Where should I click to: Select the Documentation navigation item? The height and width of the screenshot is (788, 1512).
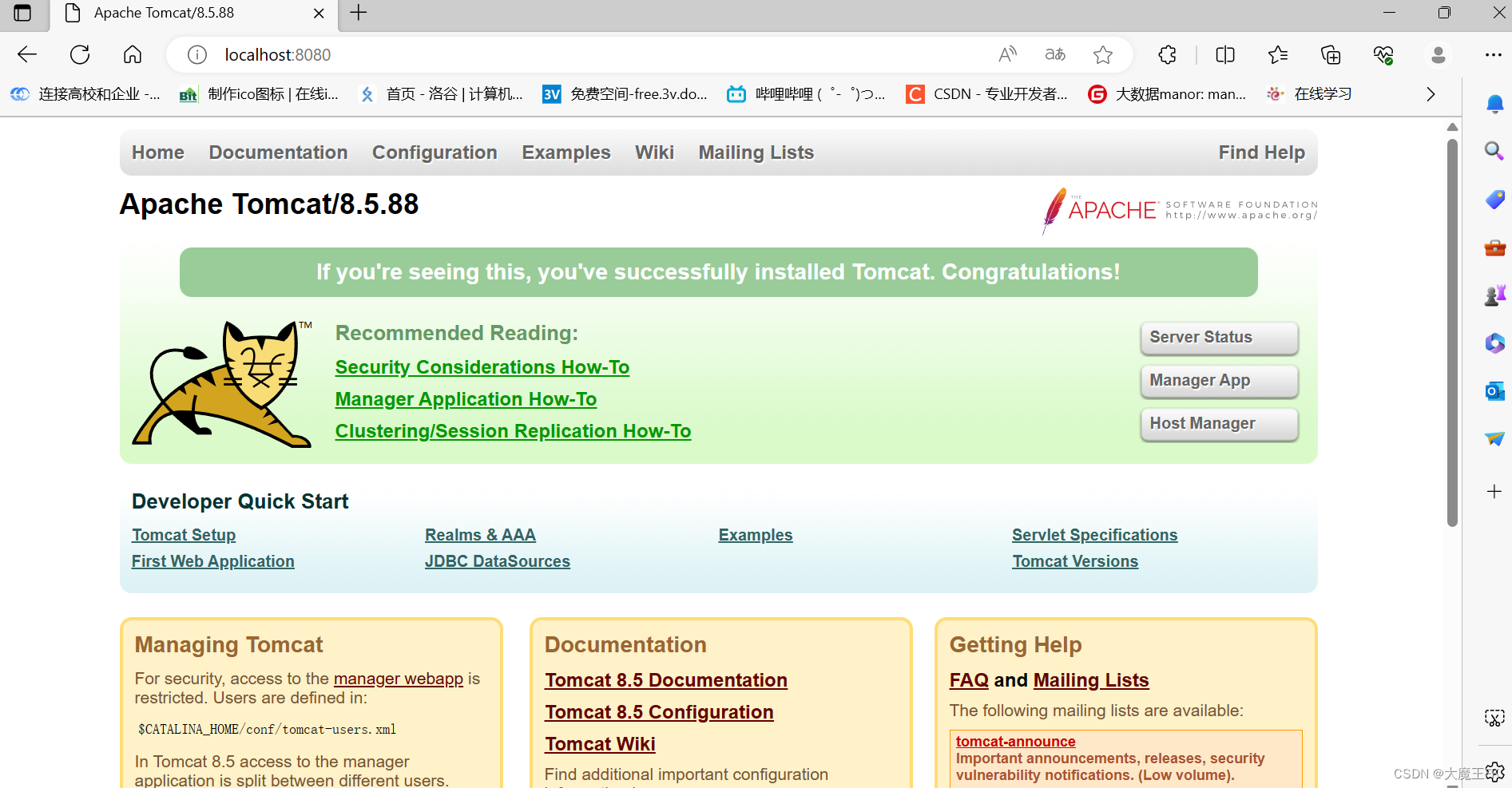(279, 152)
